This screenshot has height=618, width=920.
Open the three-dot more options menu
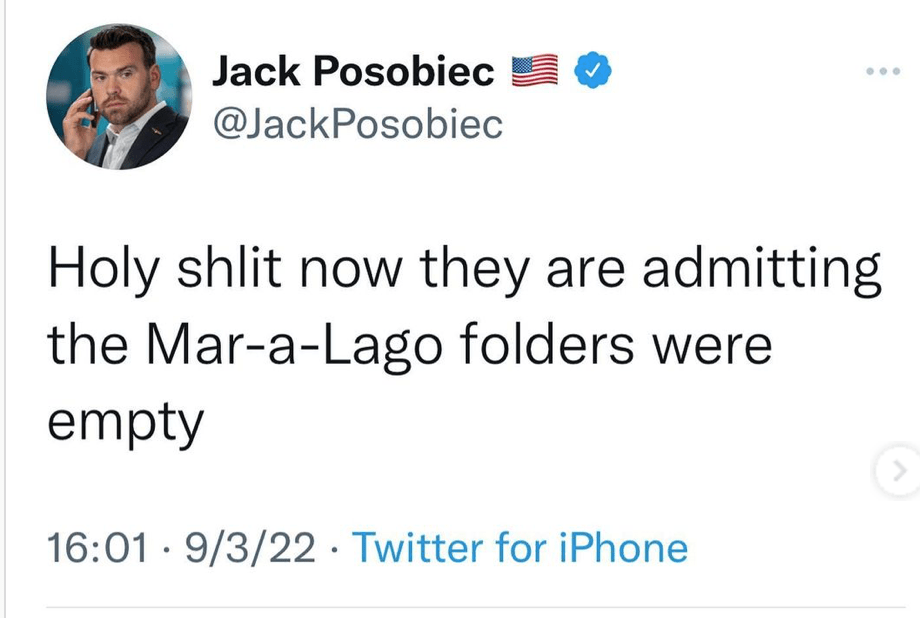click(x=882, y=71)
